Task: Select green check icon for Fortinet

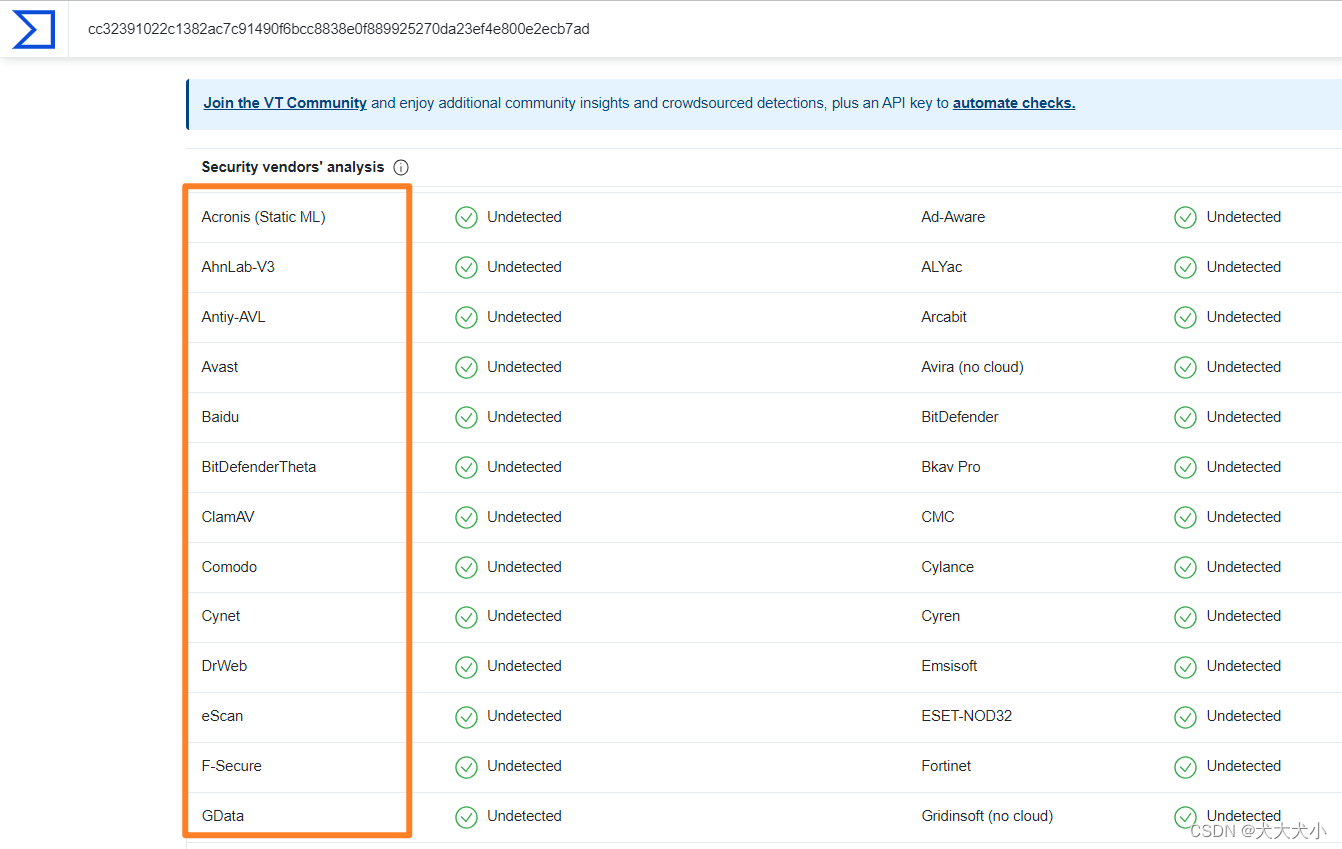Action: [1185, 766]
